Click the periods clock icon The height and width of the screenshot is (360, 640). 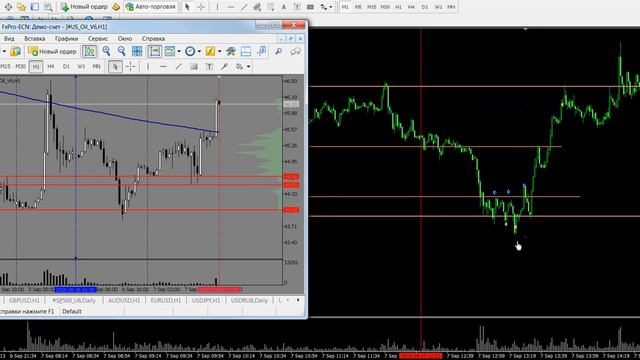(x=190, y=51)
